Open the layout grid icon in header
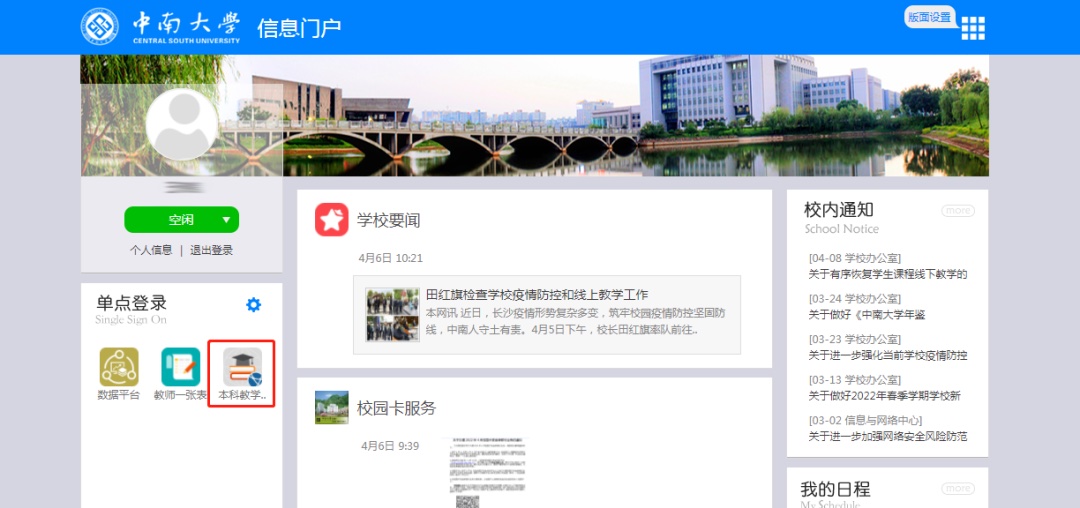The width and height of the screenshot is (1080, 508). (973, 28)
